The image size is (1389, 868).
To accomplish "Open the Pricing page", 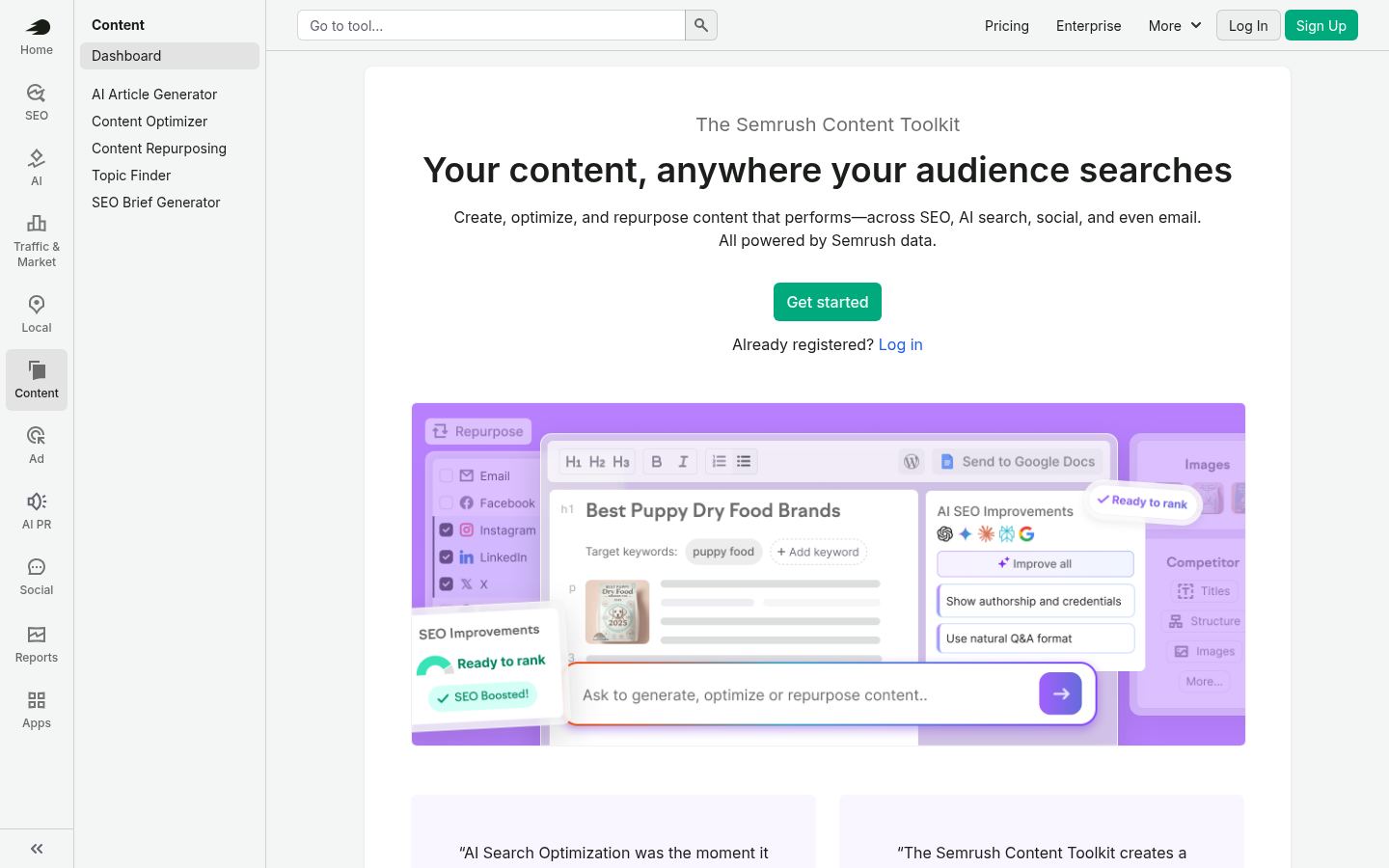I will [1007, 26].
